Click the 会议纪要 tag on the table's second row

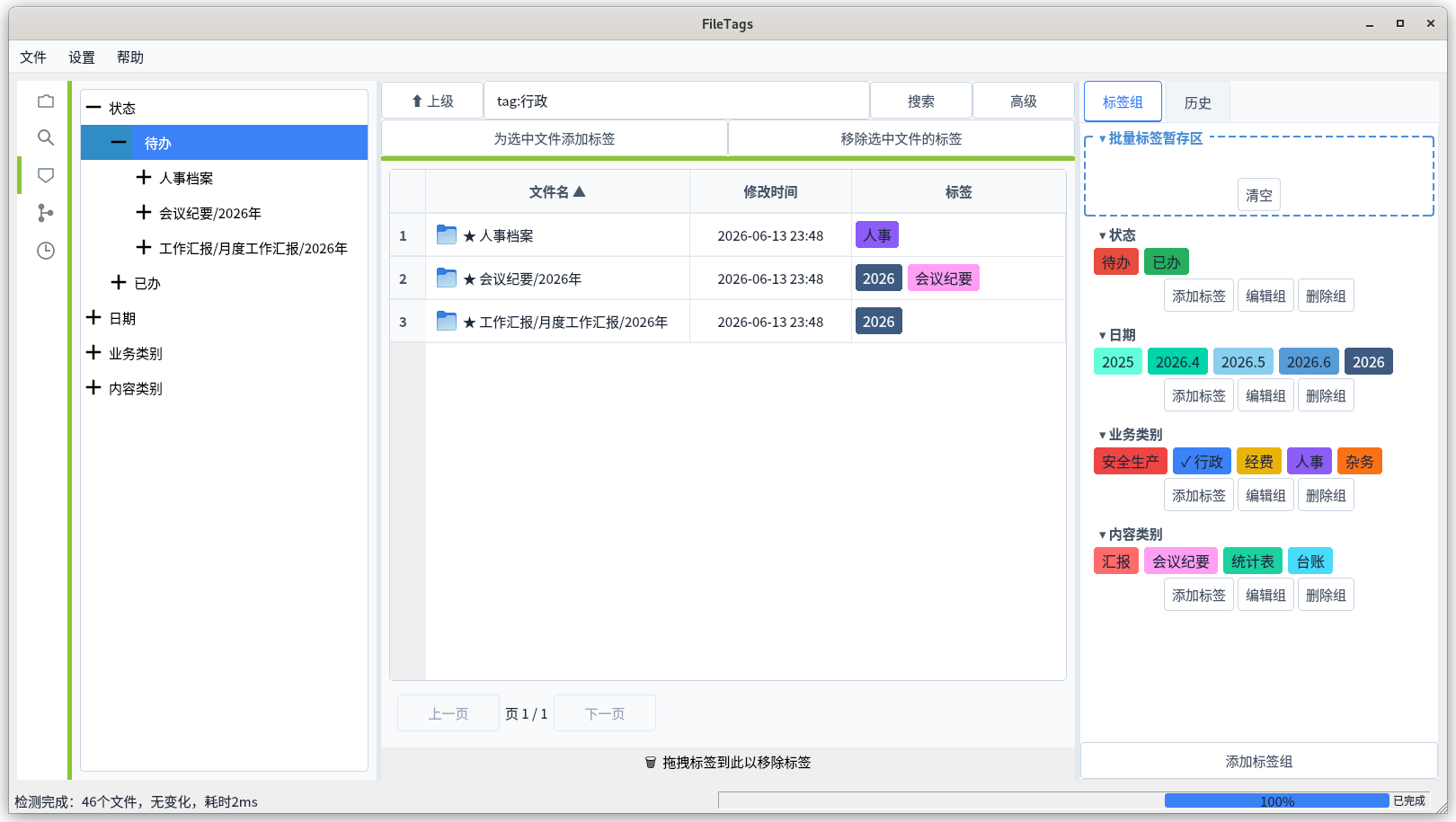pos(944,278)
